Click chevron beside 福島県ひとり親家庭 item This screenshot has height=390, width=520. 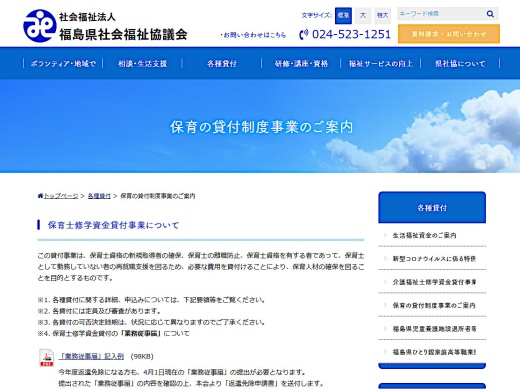[x=385, y=352]
